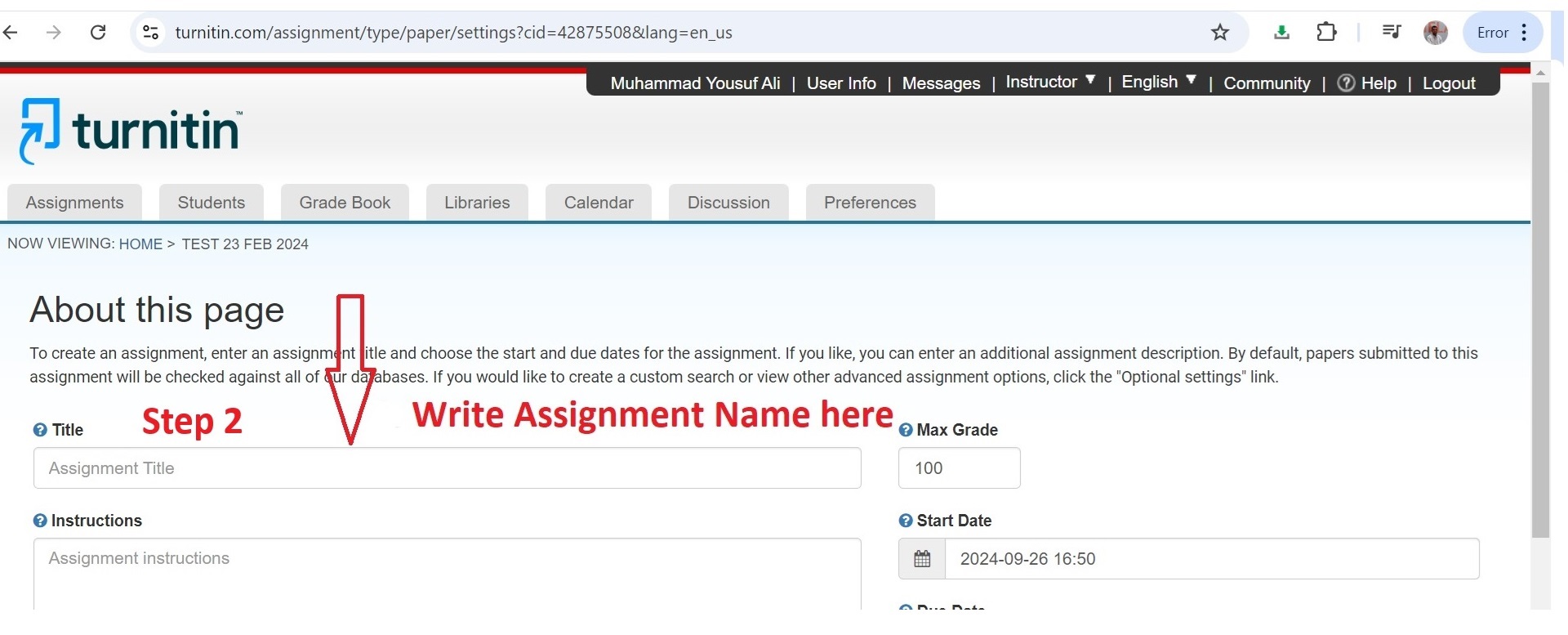
Task: Click the page vertical scrollbar
Action: click(1540, 311)
